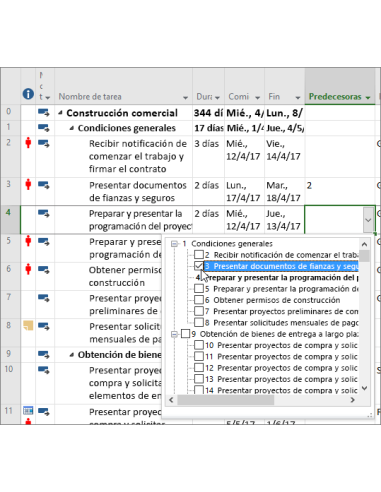Collapse Obtención de bienes summary in grid
The width and height of the screenshot is (381, 492).
pos(71,355)
